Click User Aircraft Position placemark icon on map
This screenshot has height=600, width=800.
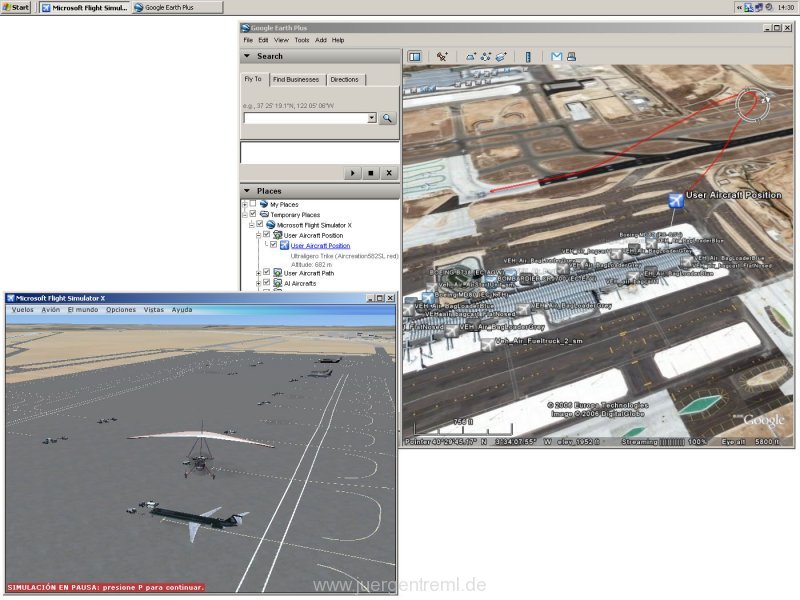[676, 201]
